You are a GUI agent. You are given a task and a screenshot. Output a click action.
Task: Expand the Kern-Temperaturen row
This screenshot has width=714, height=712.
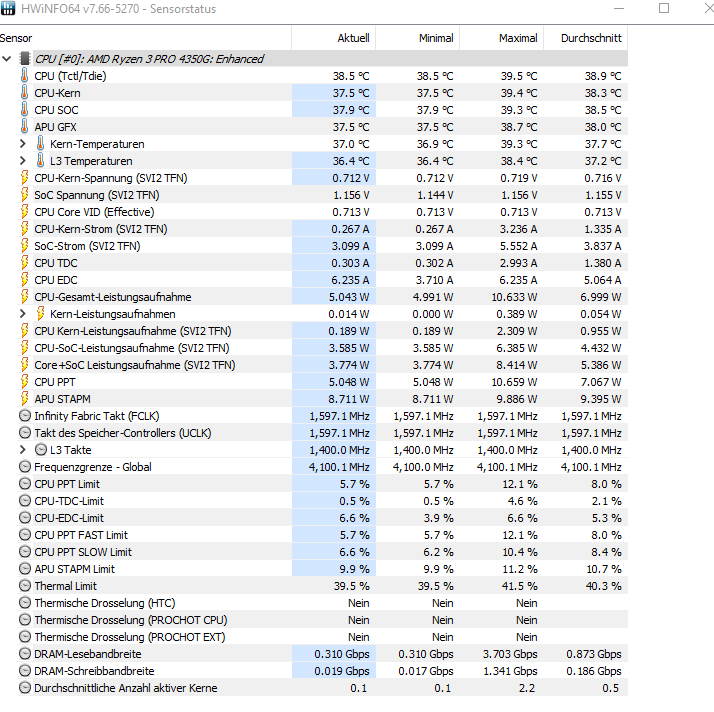click(x=23, y=144)
